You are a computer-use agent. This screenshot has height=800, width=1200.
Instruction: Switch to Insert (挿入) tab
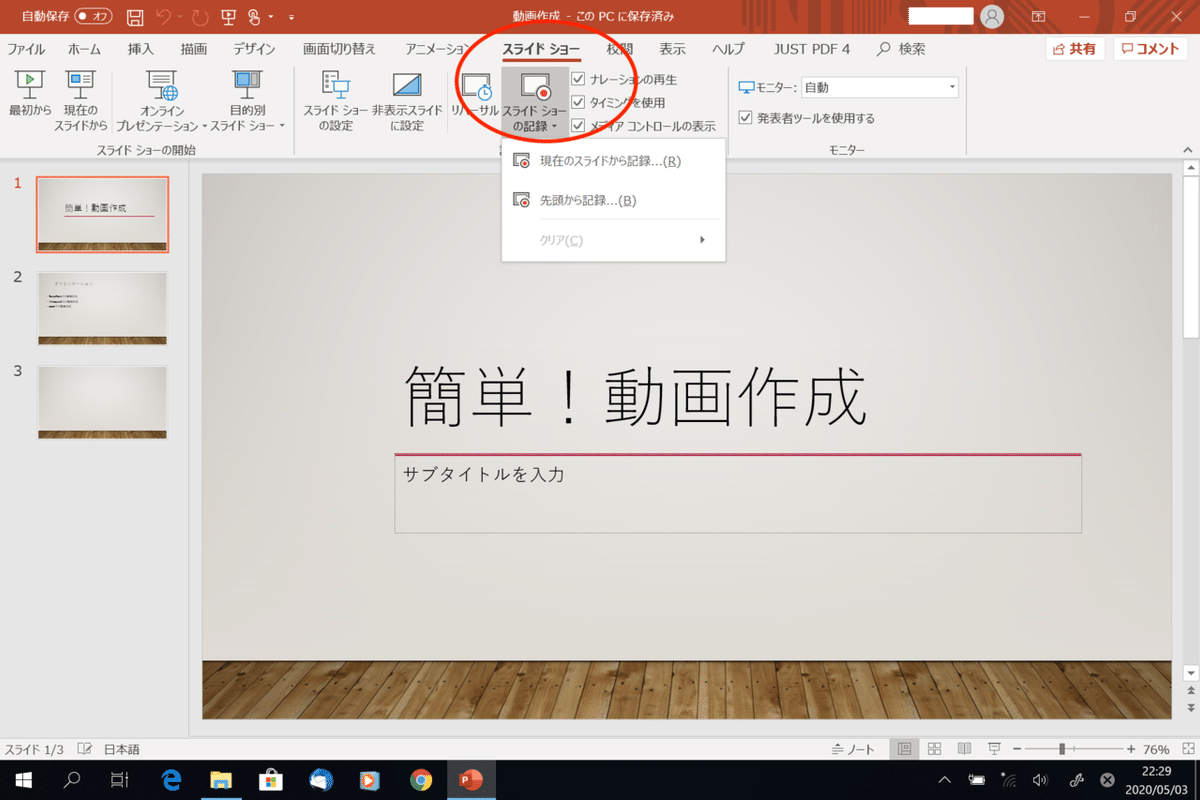pos(141,49)
